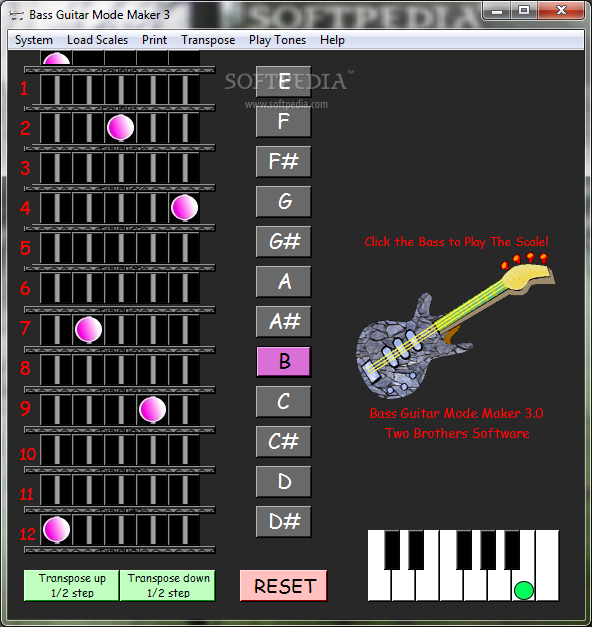Click the highlighted B note button
This screenshot has width=592, height=627.
click(284, 361)
